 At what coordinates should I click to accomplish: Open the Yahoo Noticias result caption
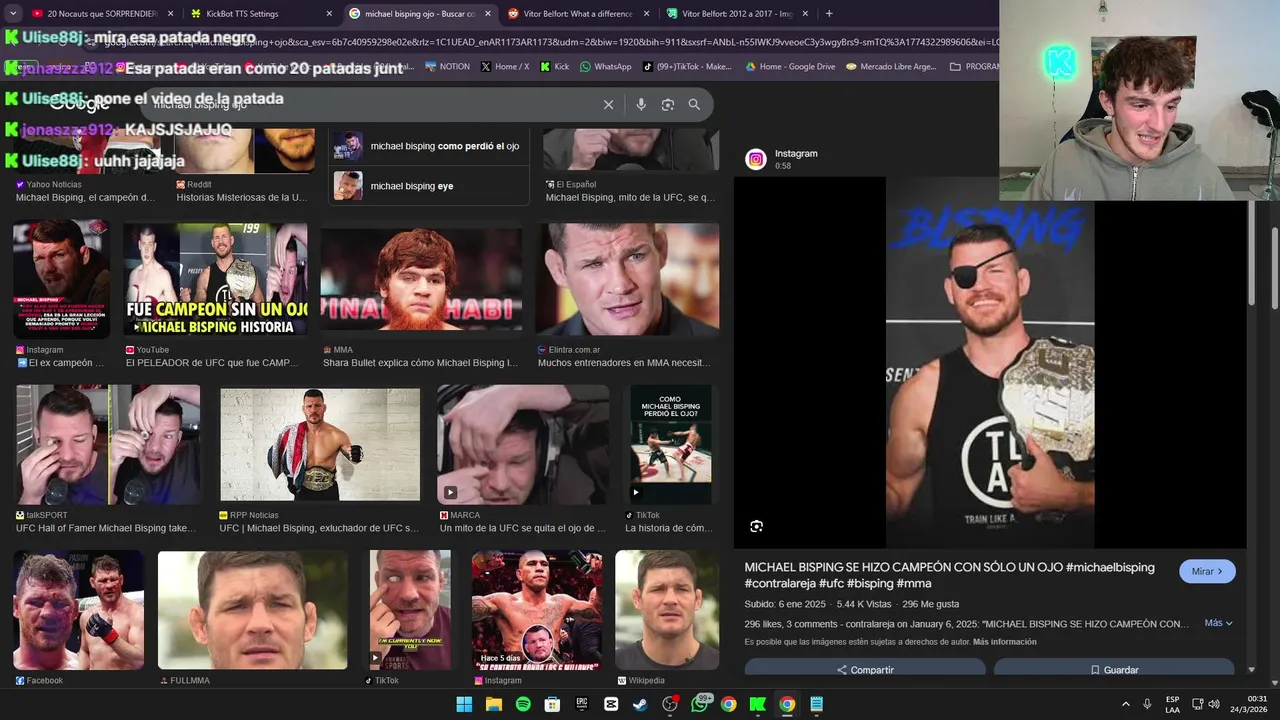[x=85, y=197]
